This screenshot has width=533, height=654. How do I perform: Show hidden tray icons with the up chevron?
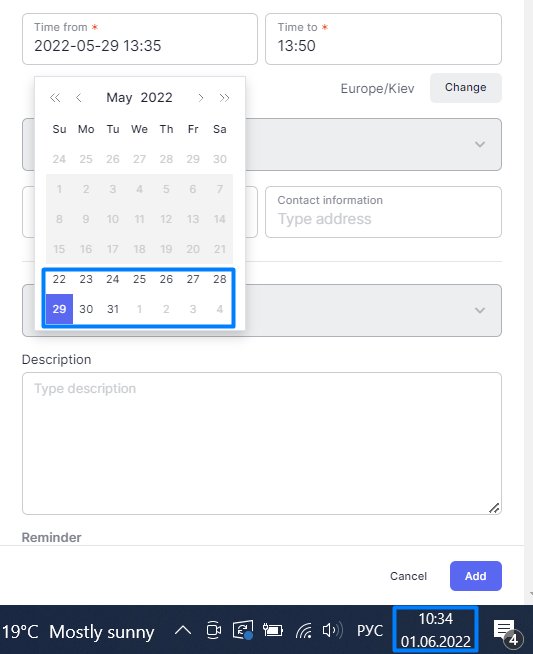pyautogui.click(x=183, y=630)
